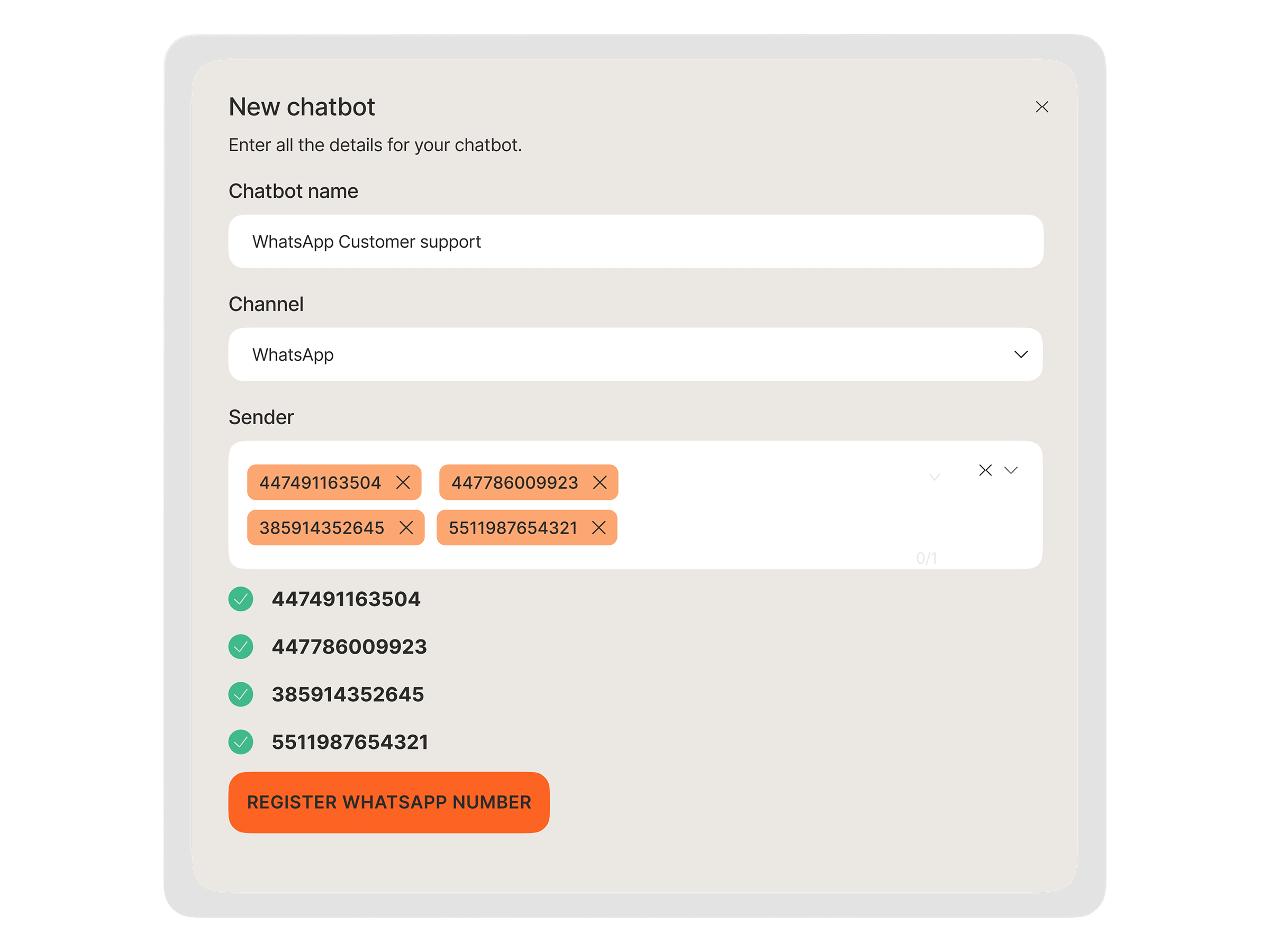Close the New chatbot dialog
The height and width of the screenshot is (952, 1270).
tap(1041, 107)
